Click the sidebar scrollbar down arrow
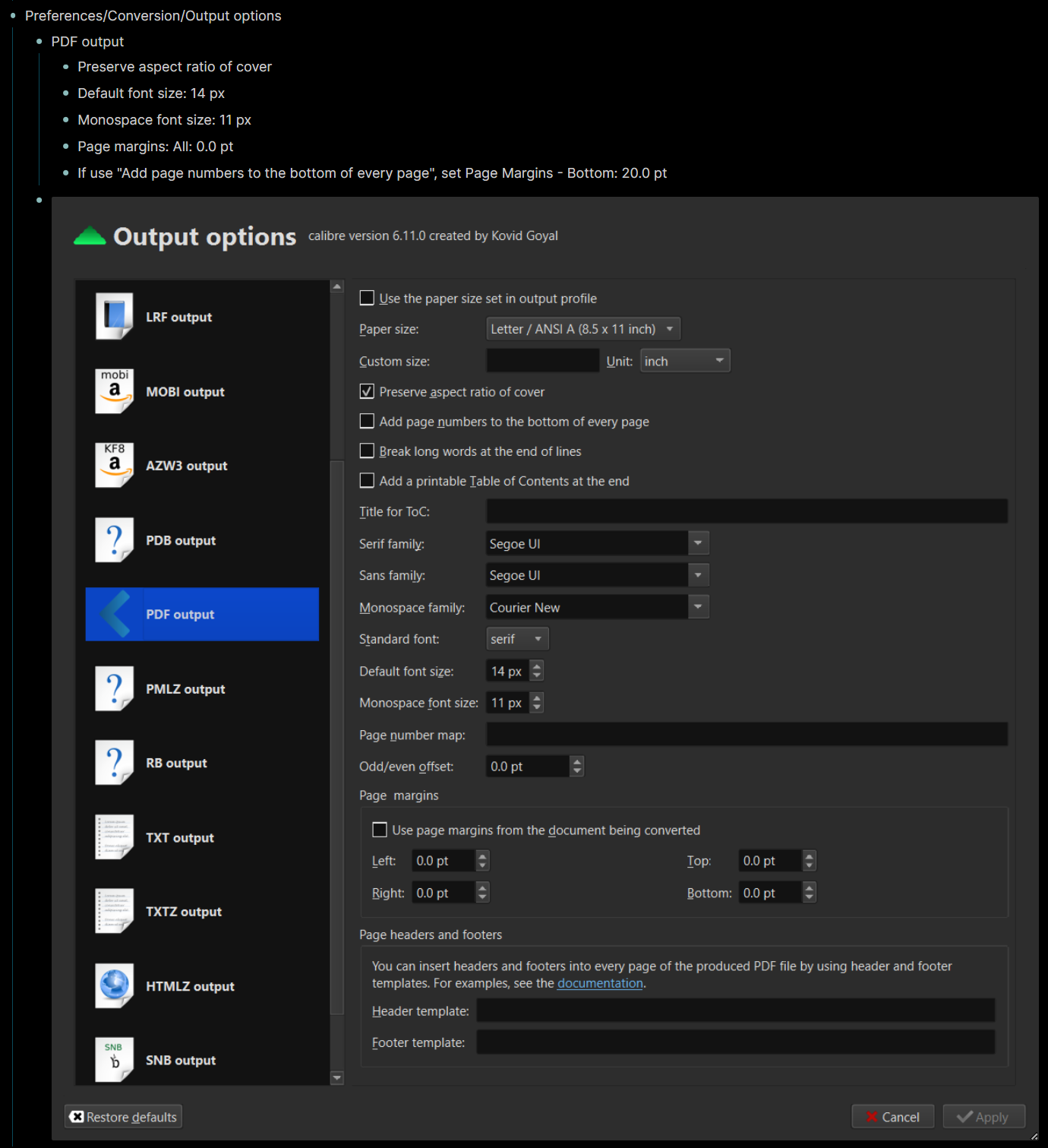The width and height of the screenshot is (1048, 1148). [x=337, y=1077]
